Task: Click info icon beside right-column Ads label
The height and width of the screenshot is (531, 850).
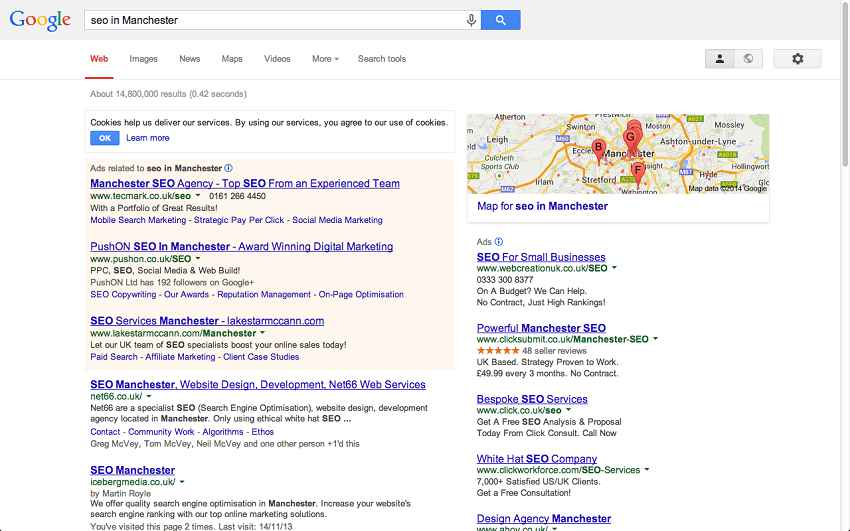Action: pos(499,242)
